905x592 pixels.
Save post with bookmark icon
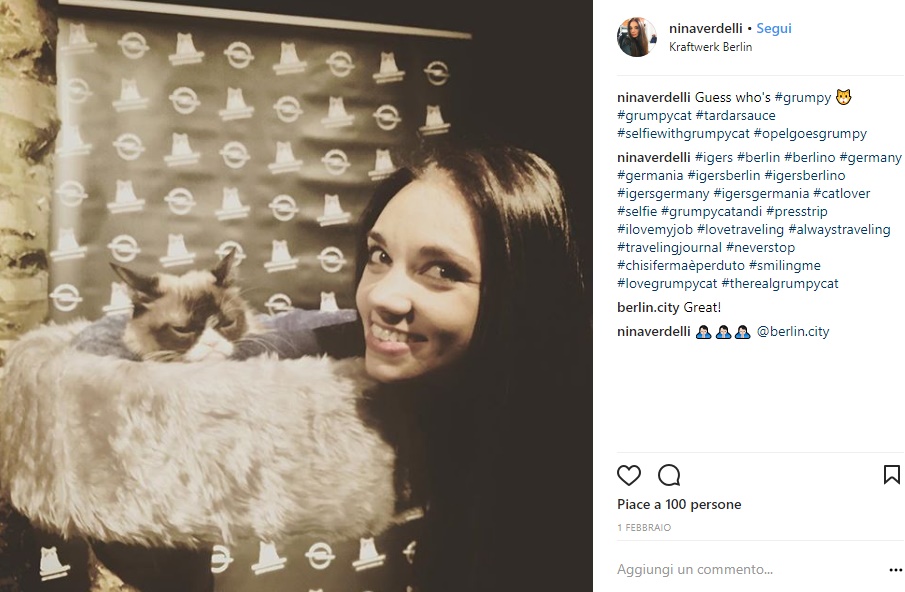point(891,475)
